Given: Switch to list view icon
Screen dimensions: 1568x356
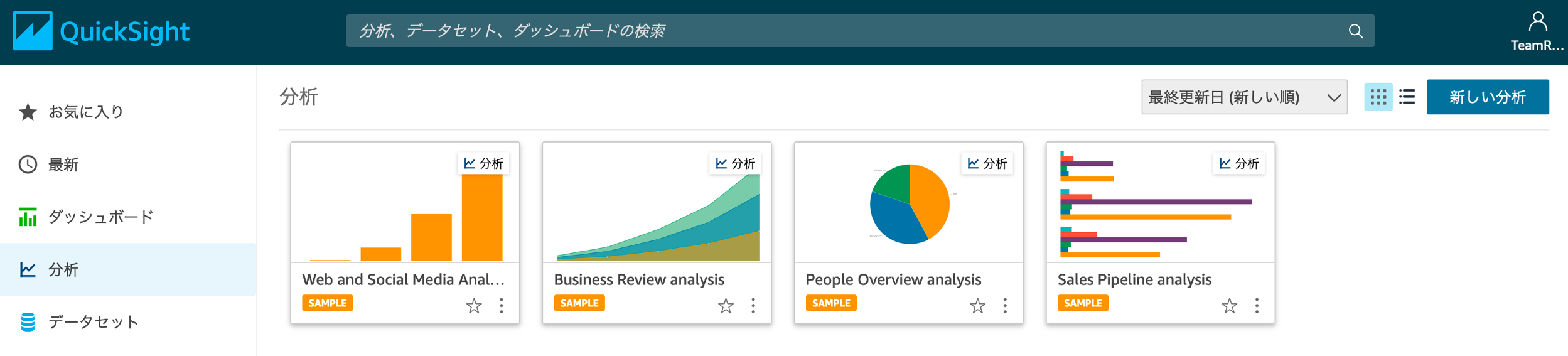Looking at the screenshot, I should [x=1407, y=97].
